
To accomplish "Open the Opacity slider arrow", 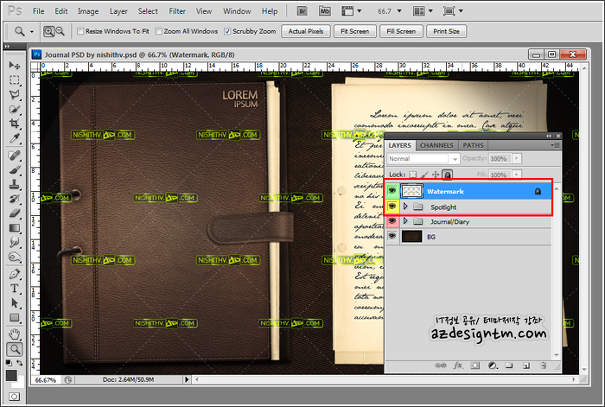I will pos(517,158).
